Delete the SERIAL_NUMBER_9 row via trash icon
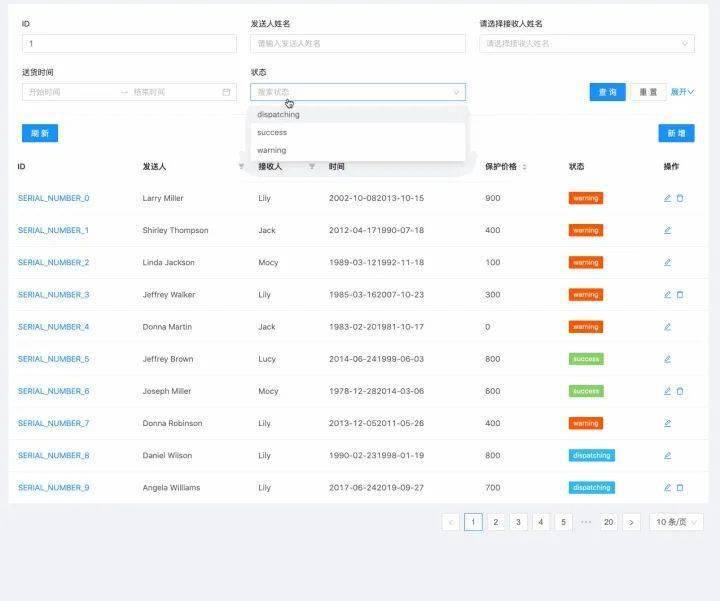The height and width of the screenshot is (601, 720). (x=680, y=488)
